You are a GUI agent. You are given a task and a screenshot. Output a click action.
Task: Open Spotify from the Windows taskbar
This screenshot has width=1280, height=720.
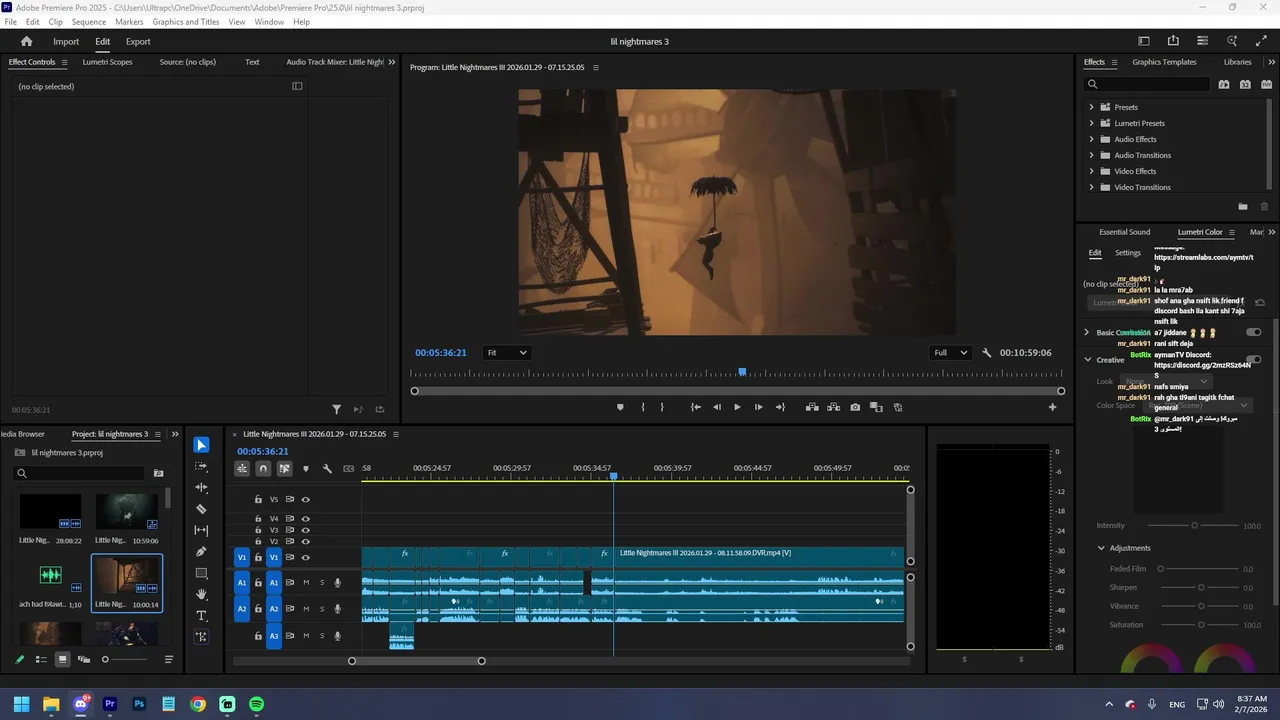[257, 704]
